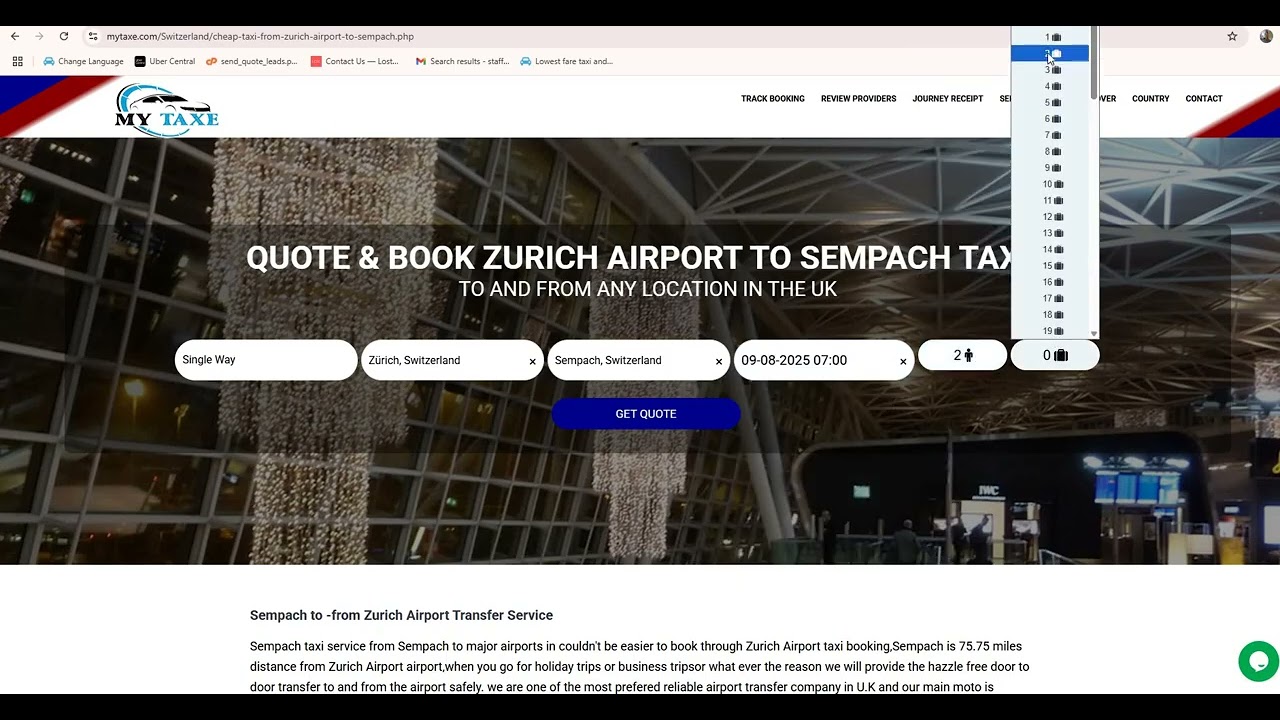
Task: Open the Review Providers menu item
Action: click(x=858, y=99)
